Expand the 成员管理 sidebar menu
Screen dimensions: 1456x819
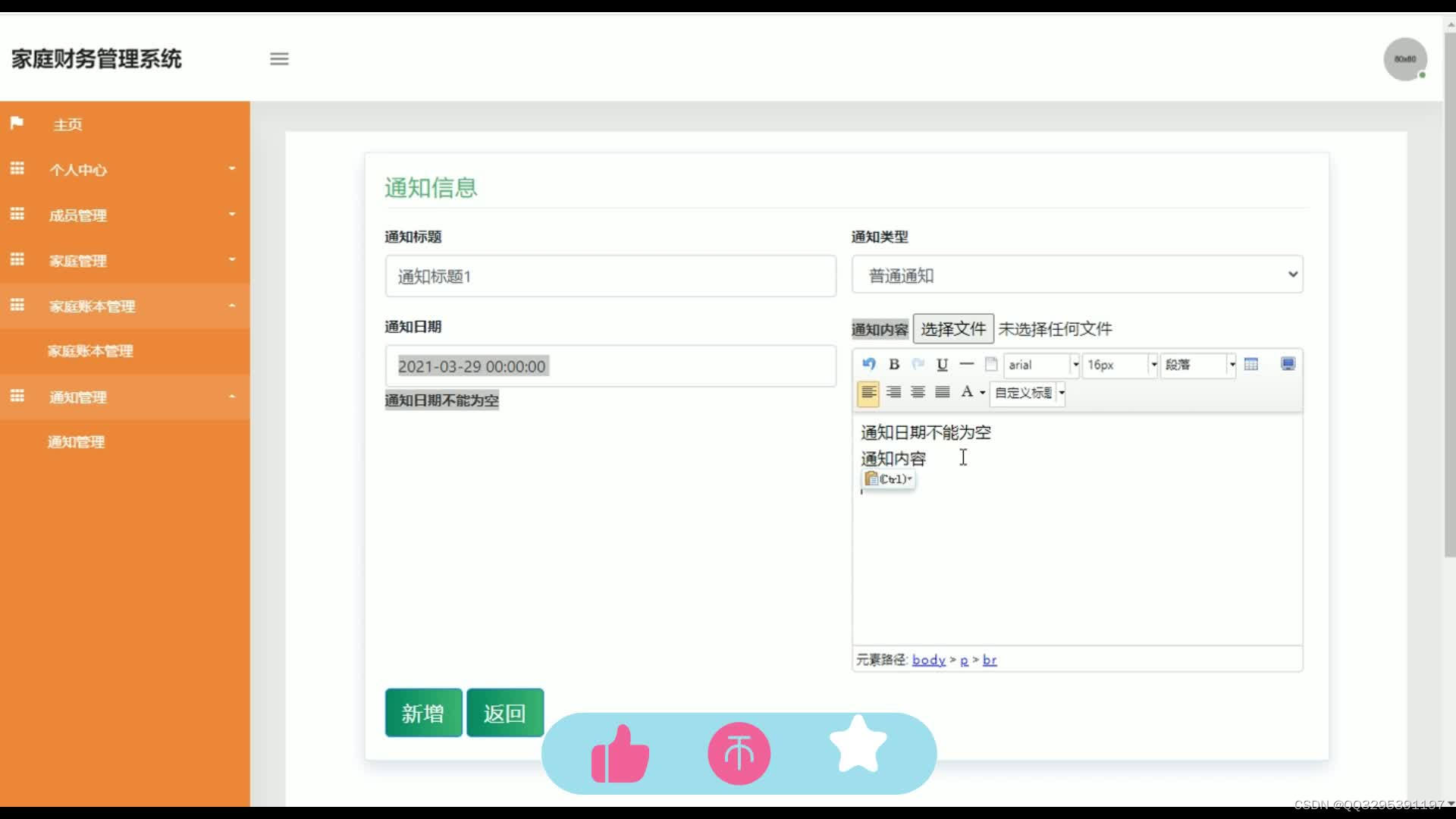(125, 215)
